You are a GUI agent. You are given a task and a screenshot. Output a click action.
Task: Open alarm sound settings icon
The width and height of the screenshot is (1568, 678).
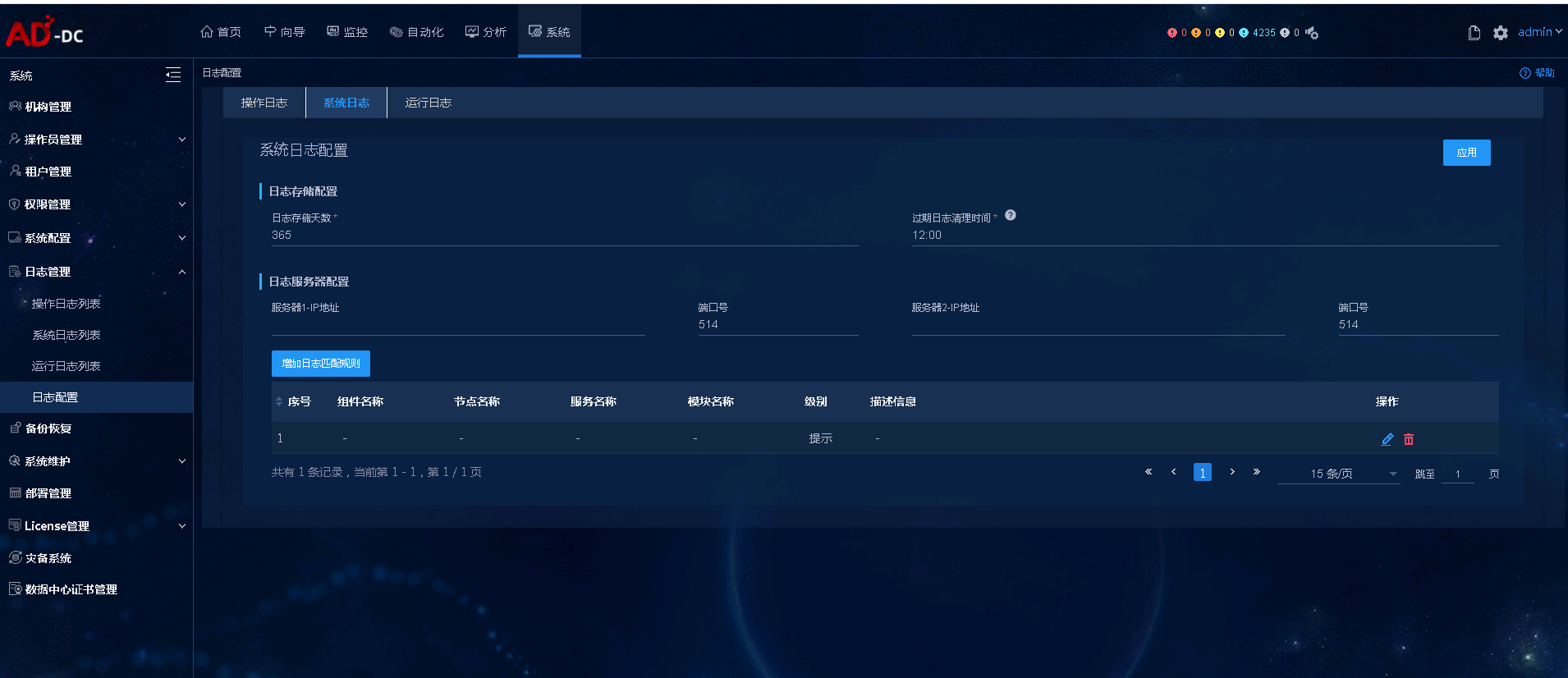(x=1312, y=33)
